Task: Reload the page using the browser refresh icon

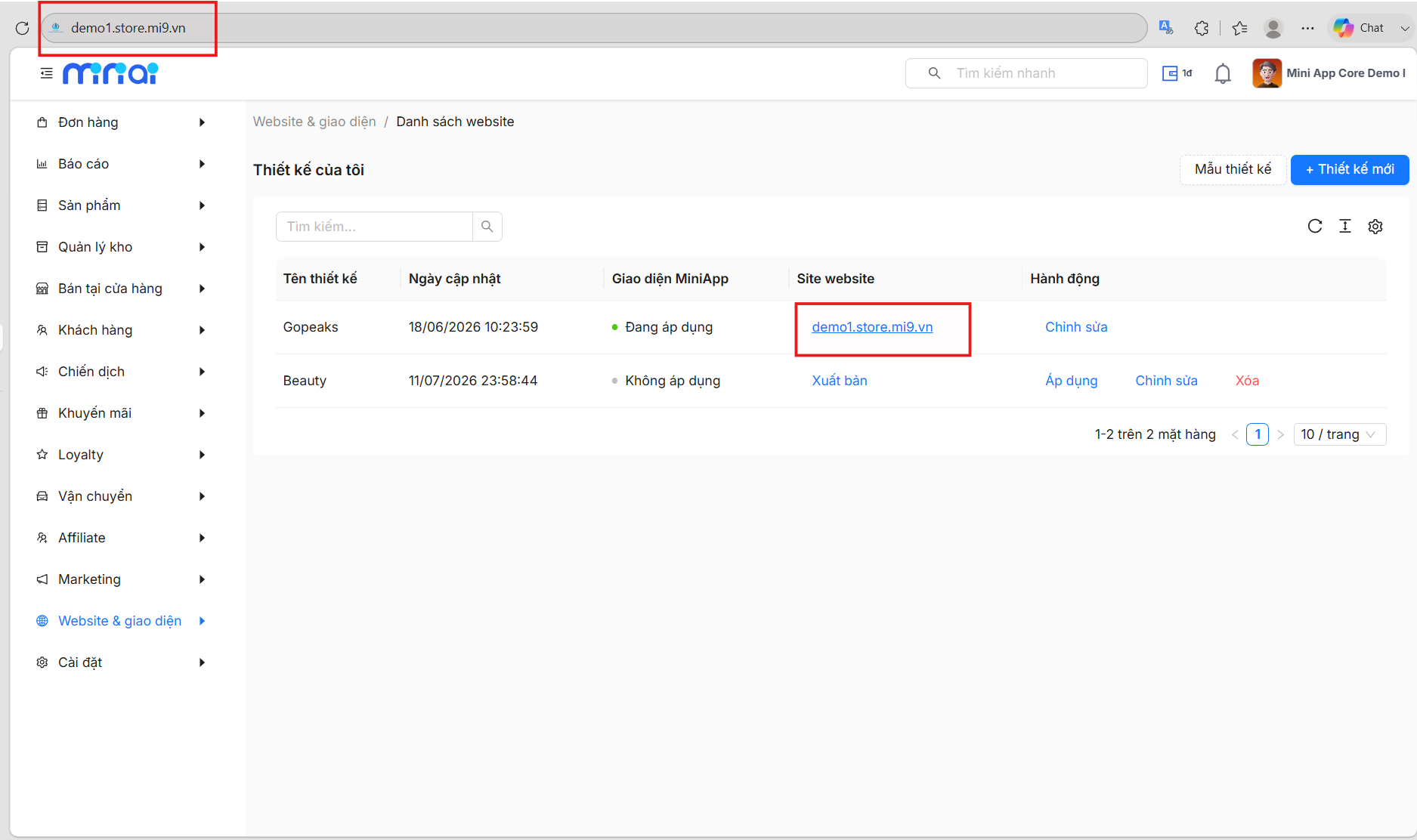Action: click(22, 28)
